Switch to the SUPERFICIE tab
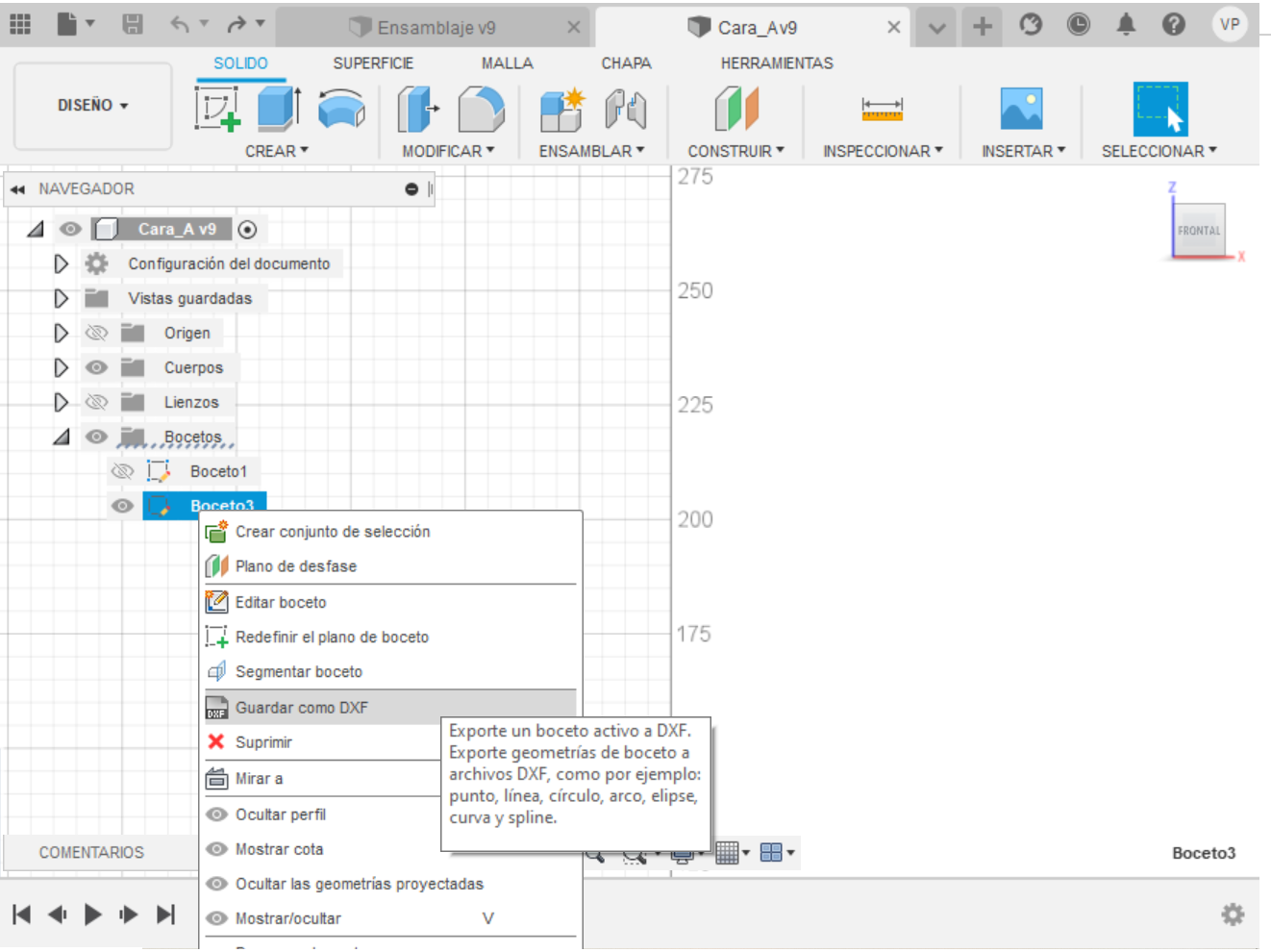Viewport: 1271px width, 952px height. tap(373, 63)
